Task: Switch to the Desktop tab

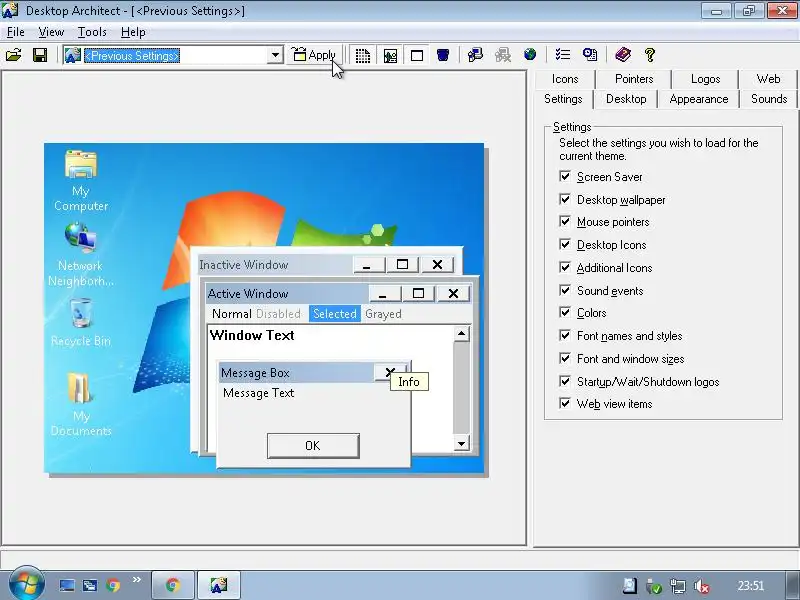Action: coord(626,99)
